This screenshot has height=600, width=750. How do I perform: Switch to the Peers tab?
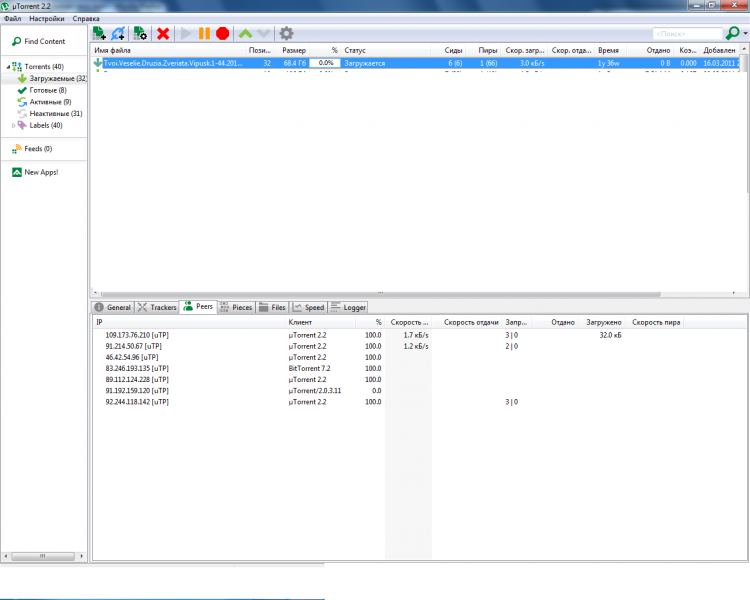click(199, 307)
